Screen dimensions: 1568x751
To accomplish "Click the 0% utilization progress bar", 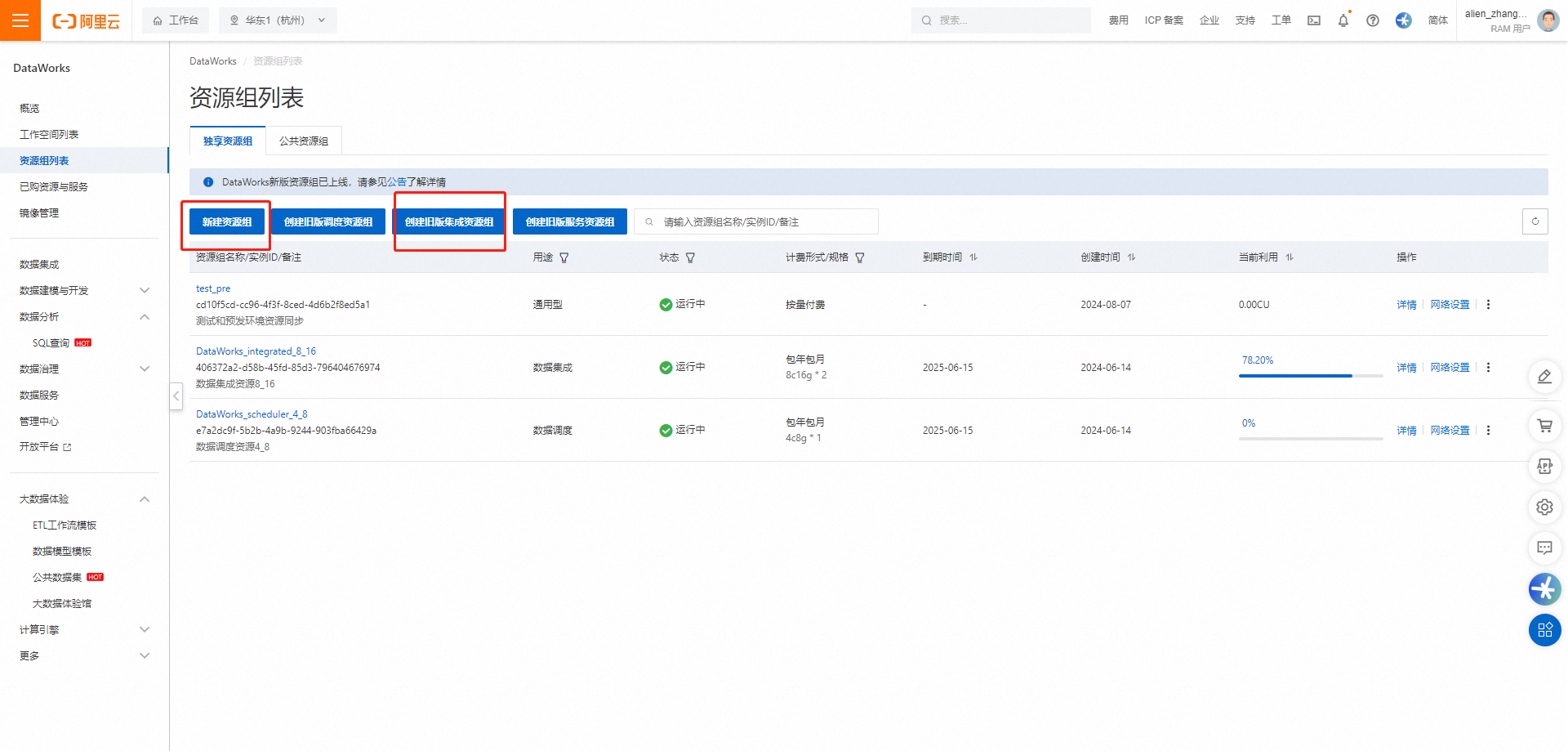I will pyautogui.click(x=1311, y=439).
